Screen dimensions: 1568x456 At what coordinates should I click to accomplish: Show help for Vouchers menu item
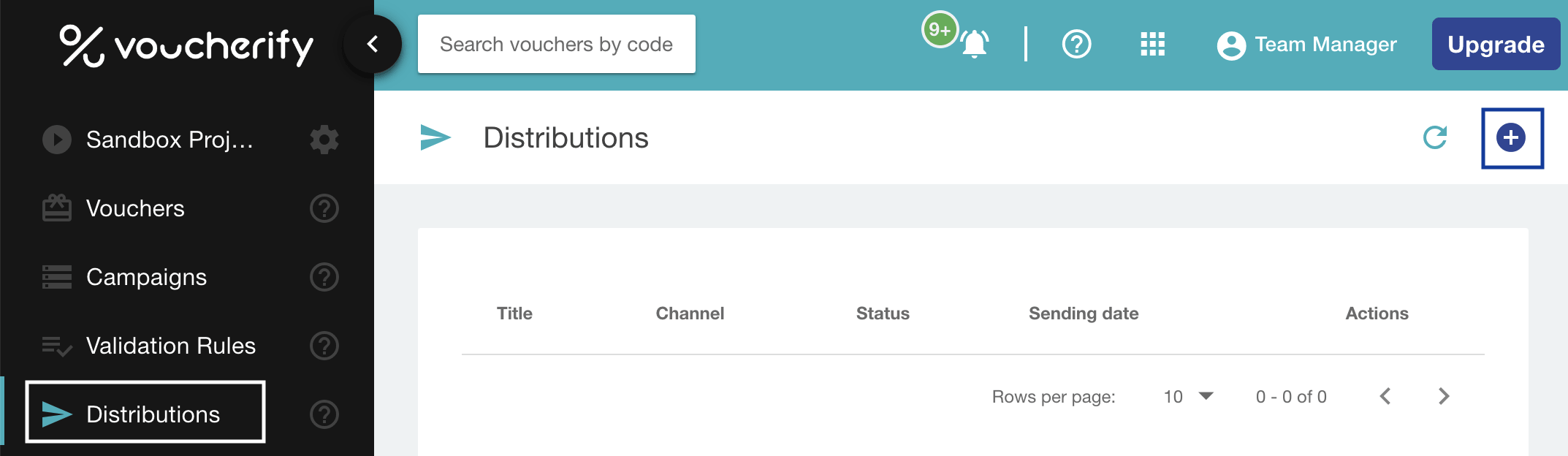[324, 208]
